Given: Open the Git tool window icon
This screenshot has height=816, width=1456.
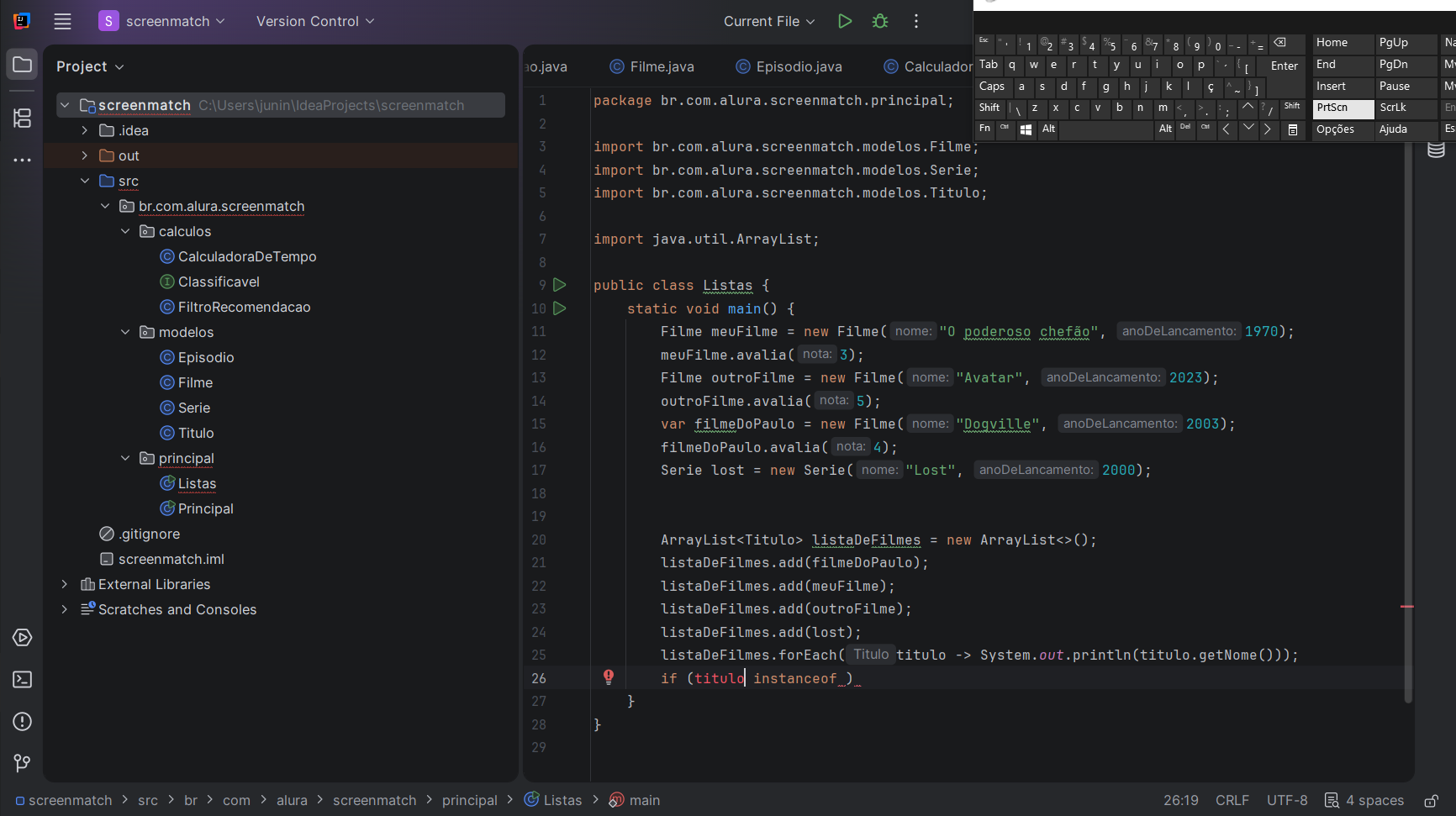Looking at the screenshot, I should (x=23, y=762).
